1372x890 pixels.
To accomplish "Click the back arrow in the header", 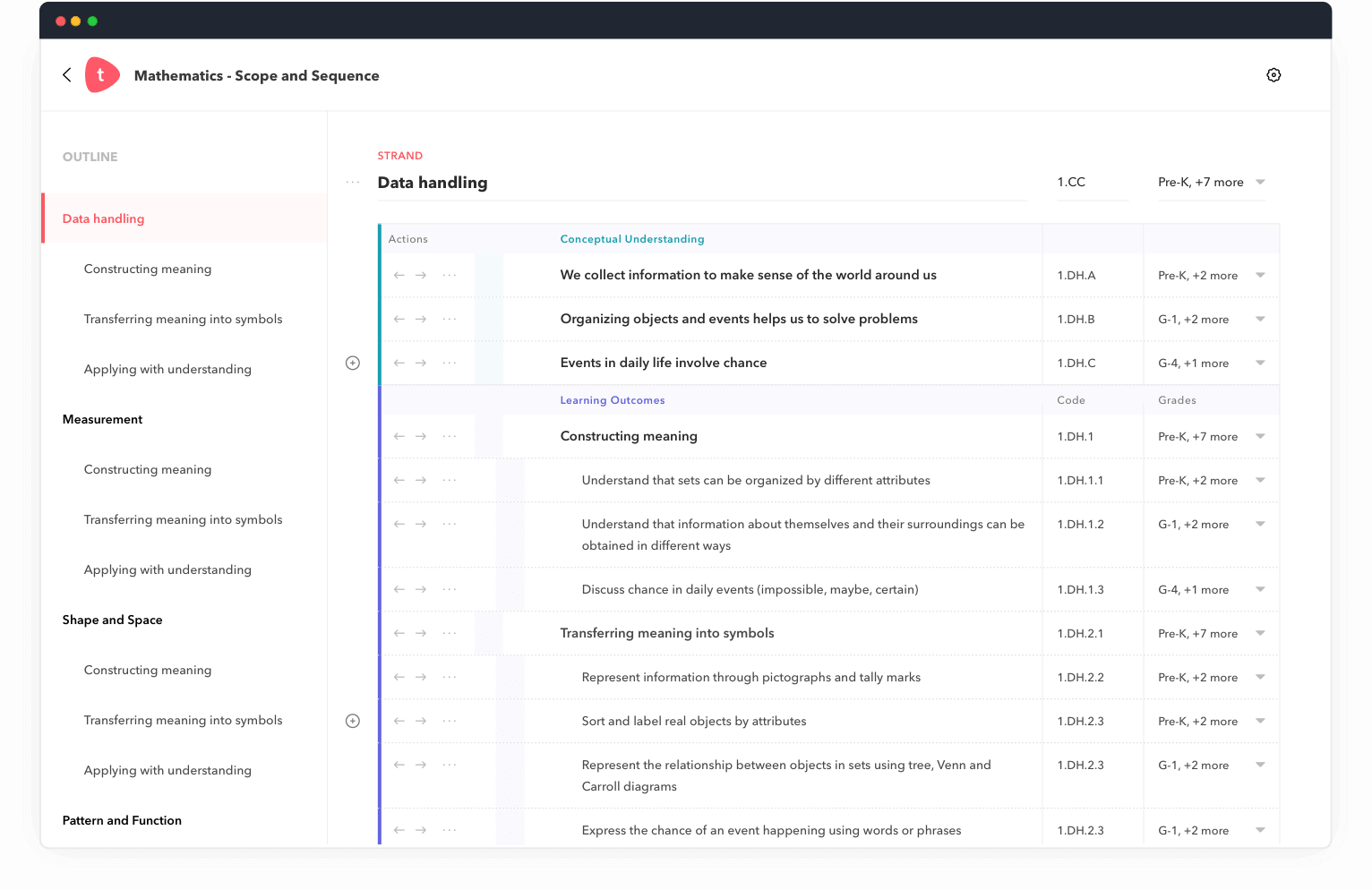I will [x=67, y=75].
